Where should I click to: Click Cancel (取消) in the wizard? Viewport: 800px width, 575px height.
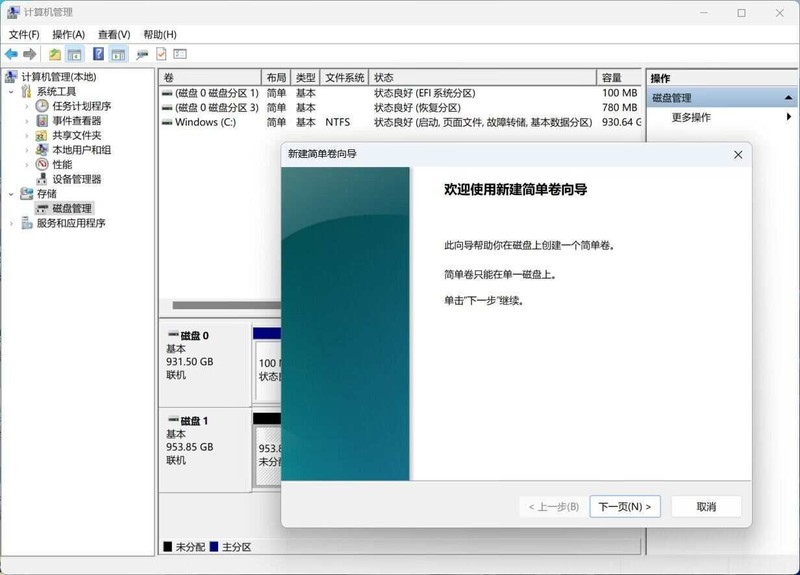coord(706,506)
